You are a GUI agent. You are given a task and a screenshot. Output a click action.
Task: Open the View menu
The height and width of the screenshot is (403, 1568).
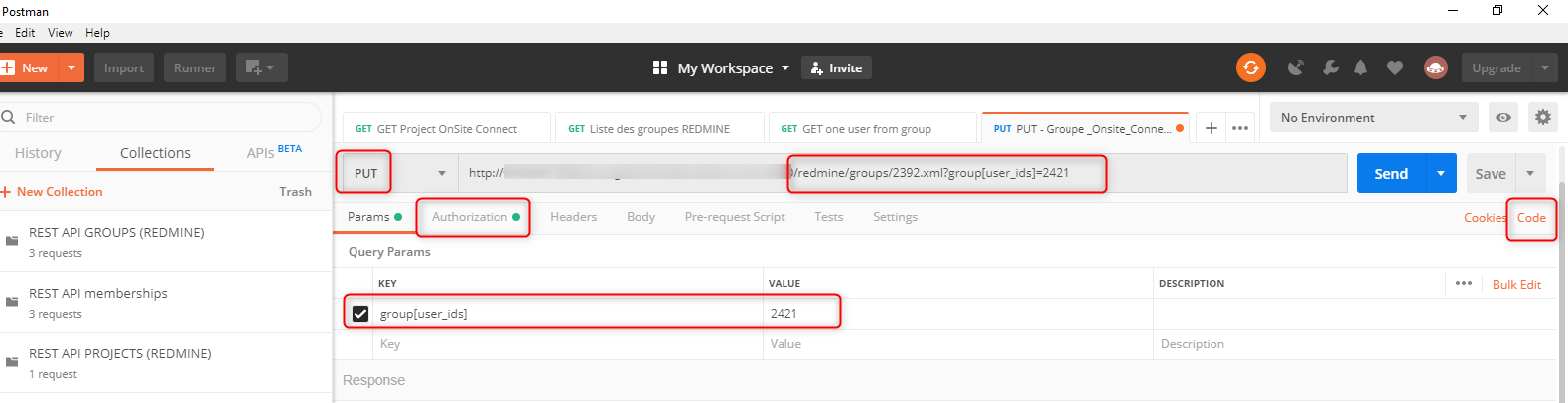click(x=61, y=33)
